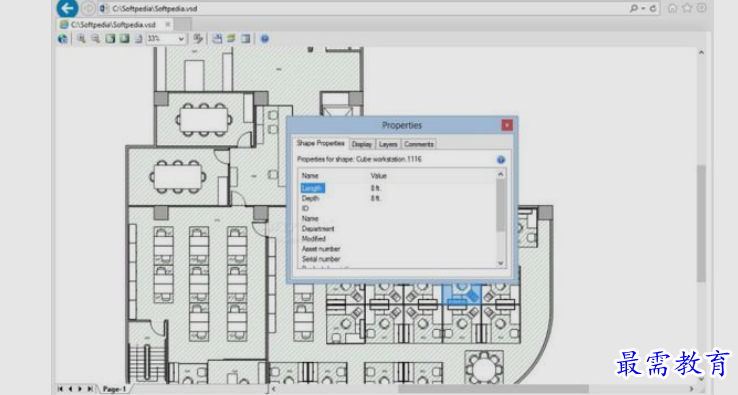Switch to the Display tab
Viewport: 738px width, 395px height.
pos(361,144)
